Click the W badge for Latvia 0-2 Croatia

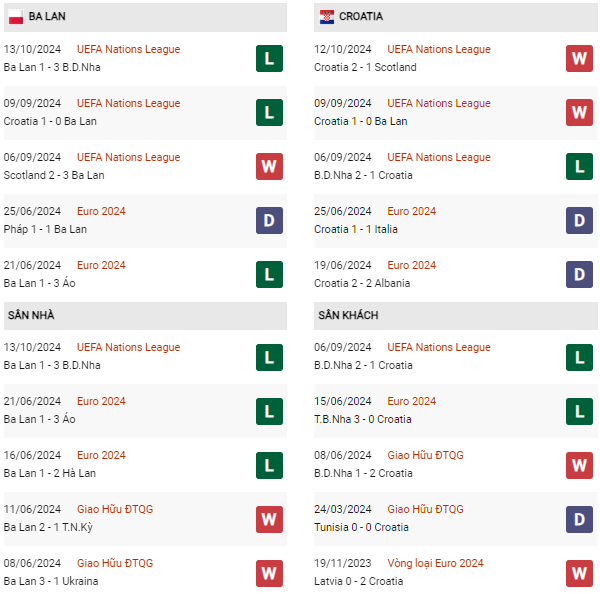tap(579, 573)
